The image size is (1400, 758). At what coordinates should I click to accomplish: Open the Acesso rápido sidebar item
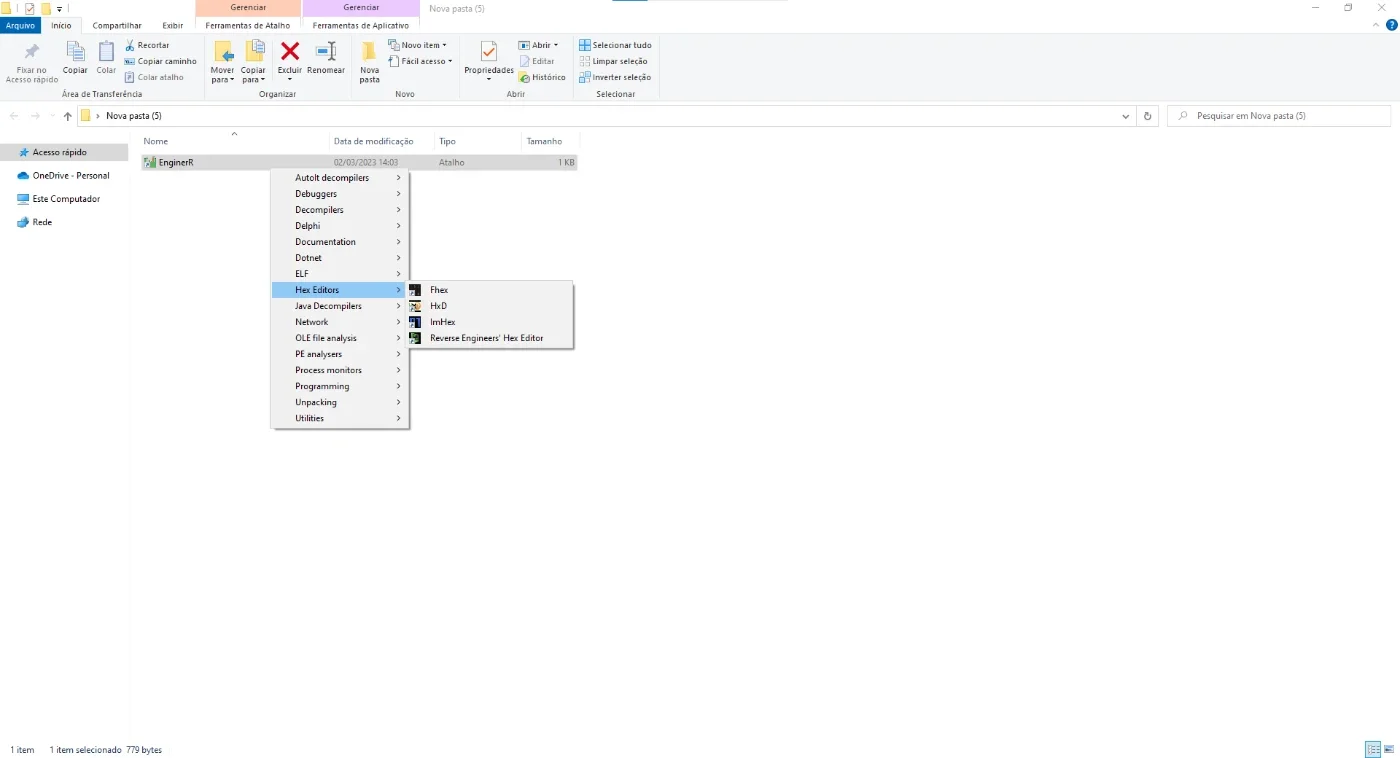(59, 152)
